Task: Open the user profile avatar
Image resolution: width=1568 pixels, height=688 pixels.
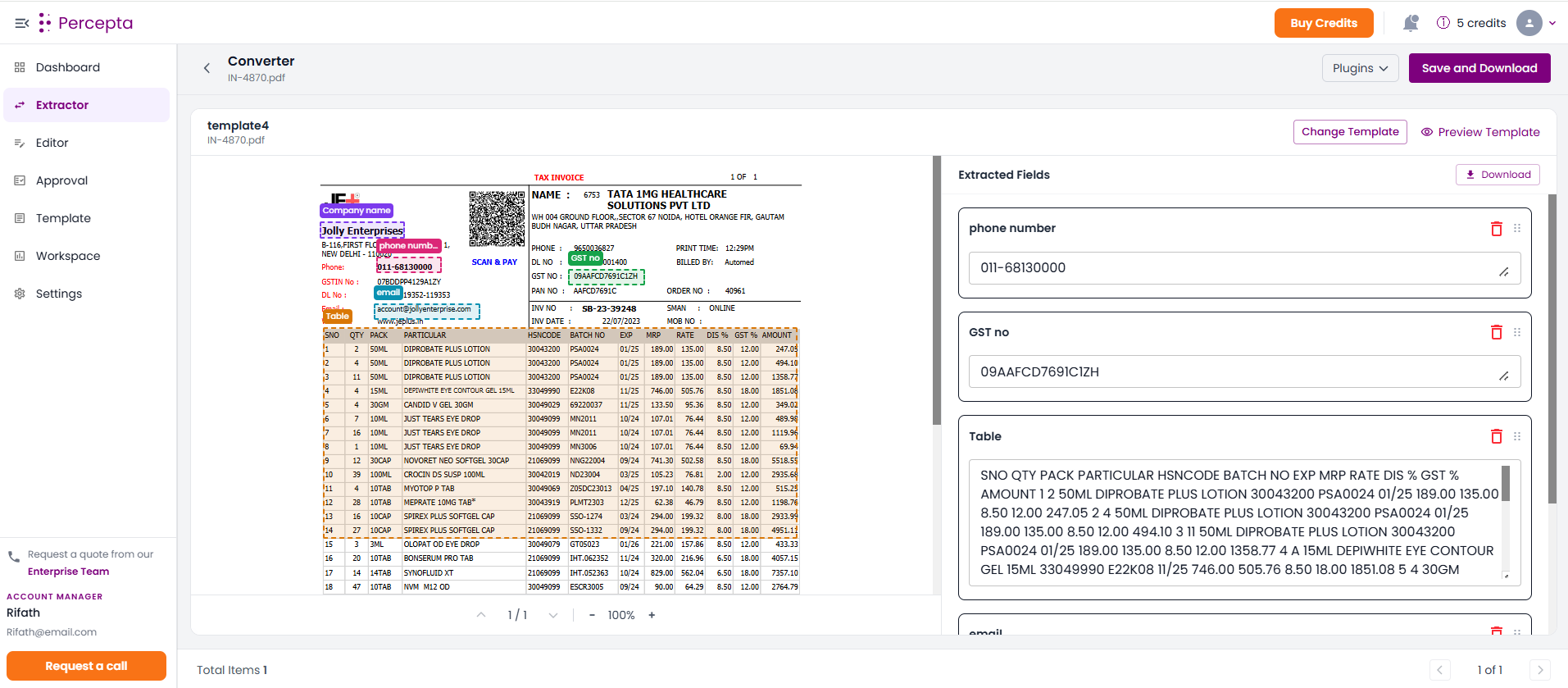Action: (x=1529, y=23)
